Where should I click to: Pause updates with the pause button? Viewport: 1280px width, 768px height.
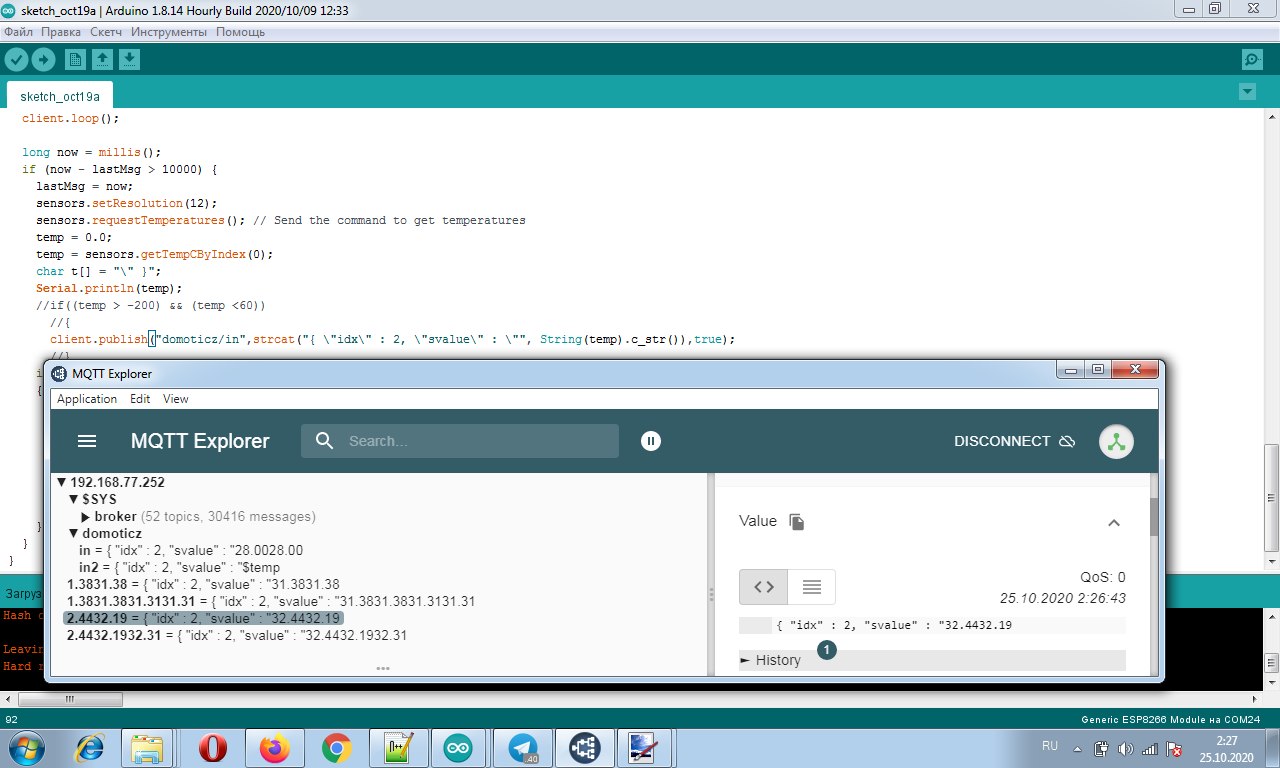651,441
